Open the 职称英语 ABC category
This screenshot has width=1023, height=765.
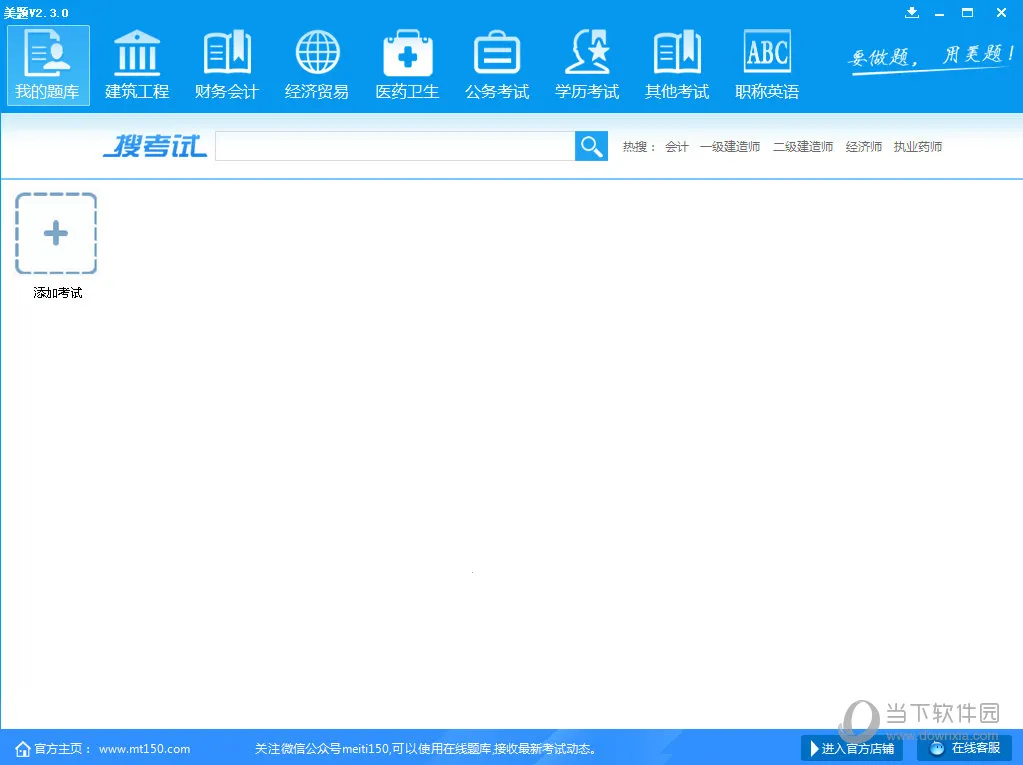click(766, 63)
